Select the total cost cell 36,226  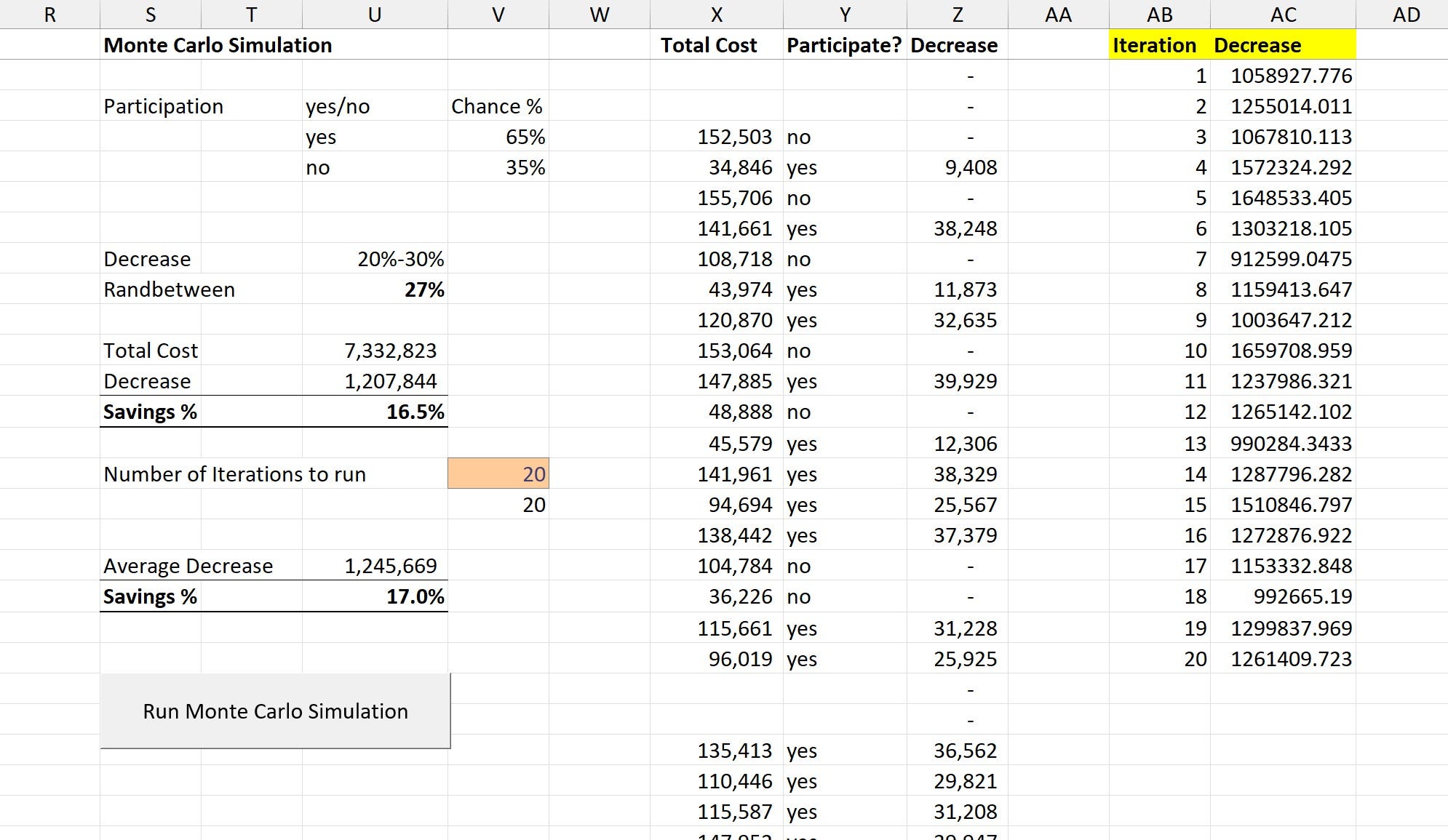[x=717, y=596]
